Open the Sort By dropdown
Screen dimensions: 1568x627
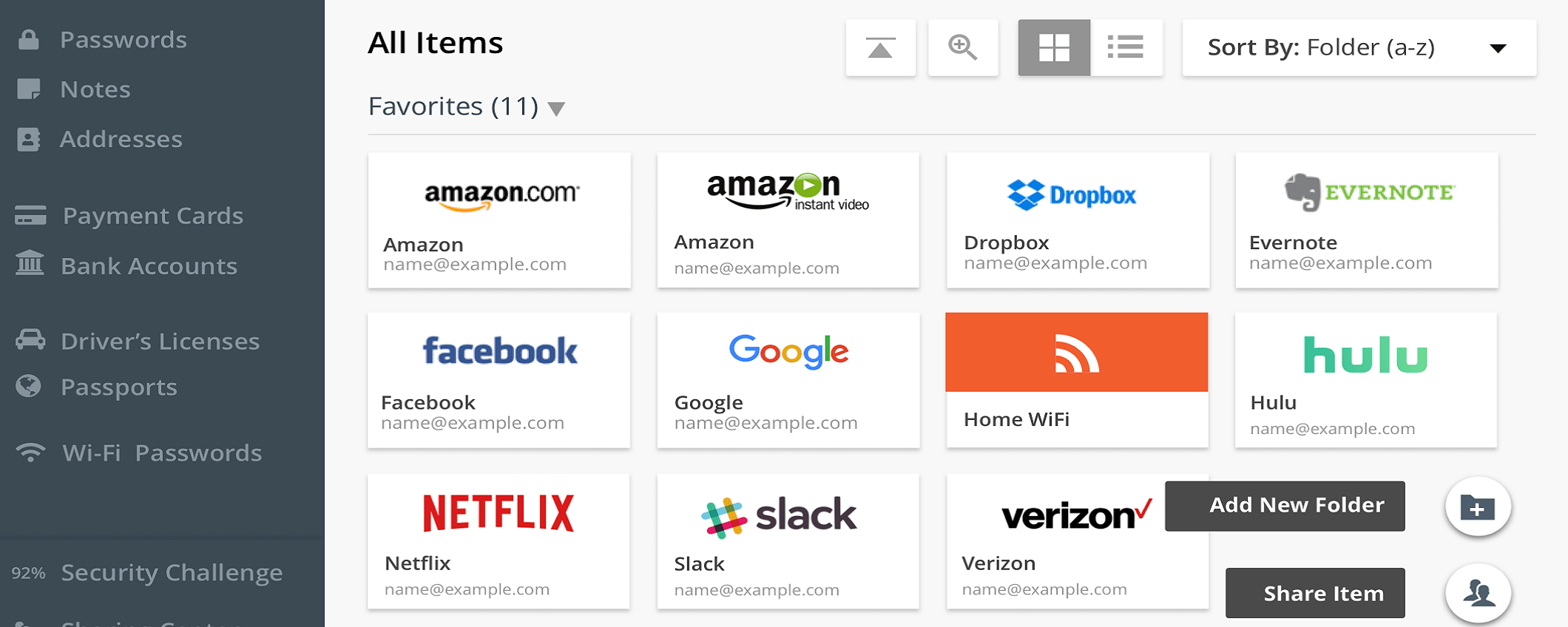click(1359, 48)
